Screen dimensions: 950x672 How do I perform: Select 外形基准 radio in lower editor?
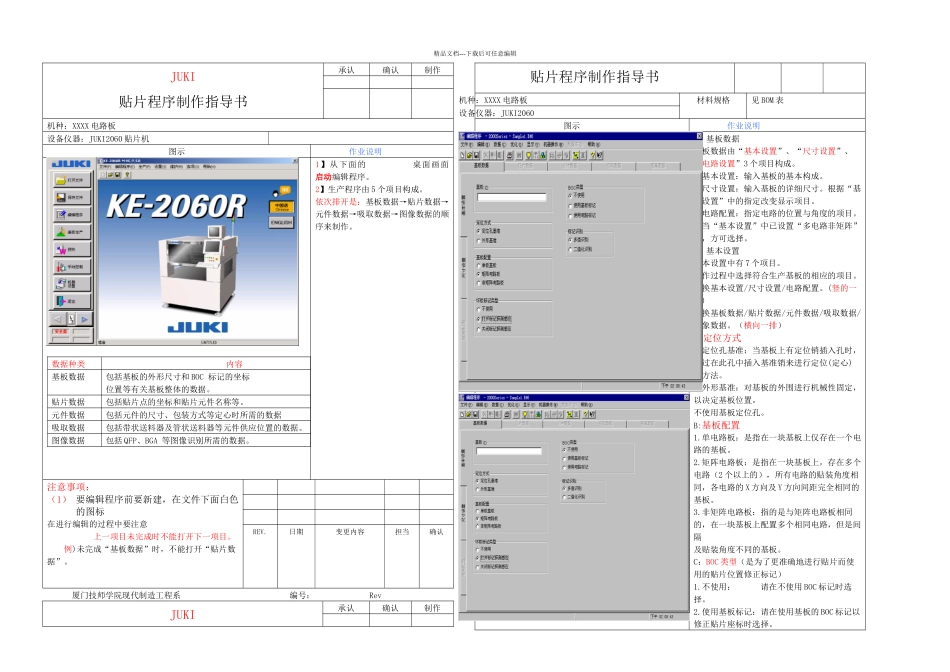pos(485,489)
